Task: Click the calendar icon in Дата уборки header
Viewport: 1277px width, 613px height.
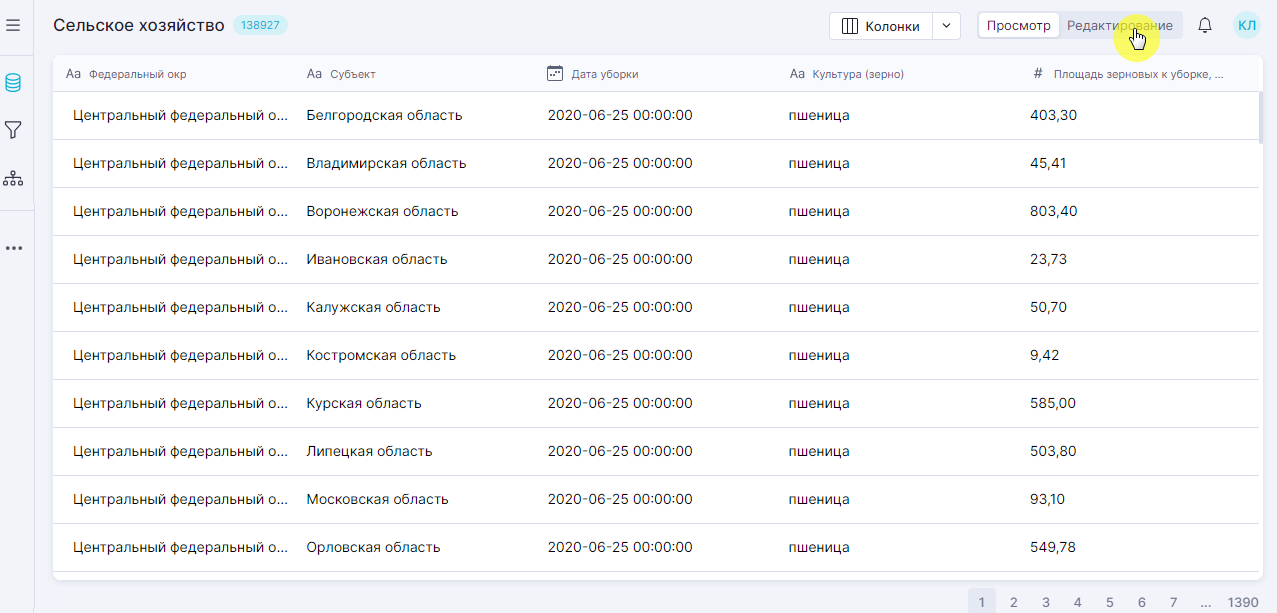Action: click(x=555, y=73)
